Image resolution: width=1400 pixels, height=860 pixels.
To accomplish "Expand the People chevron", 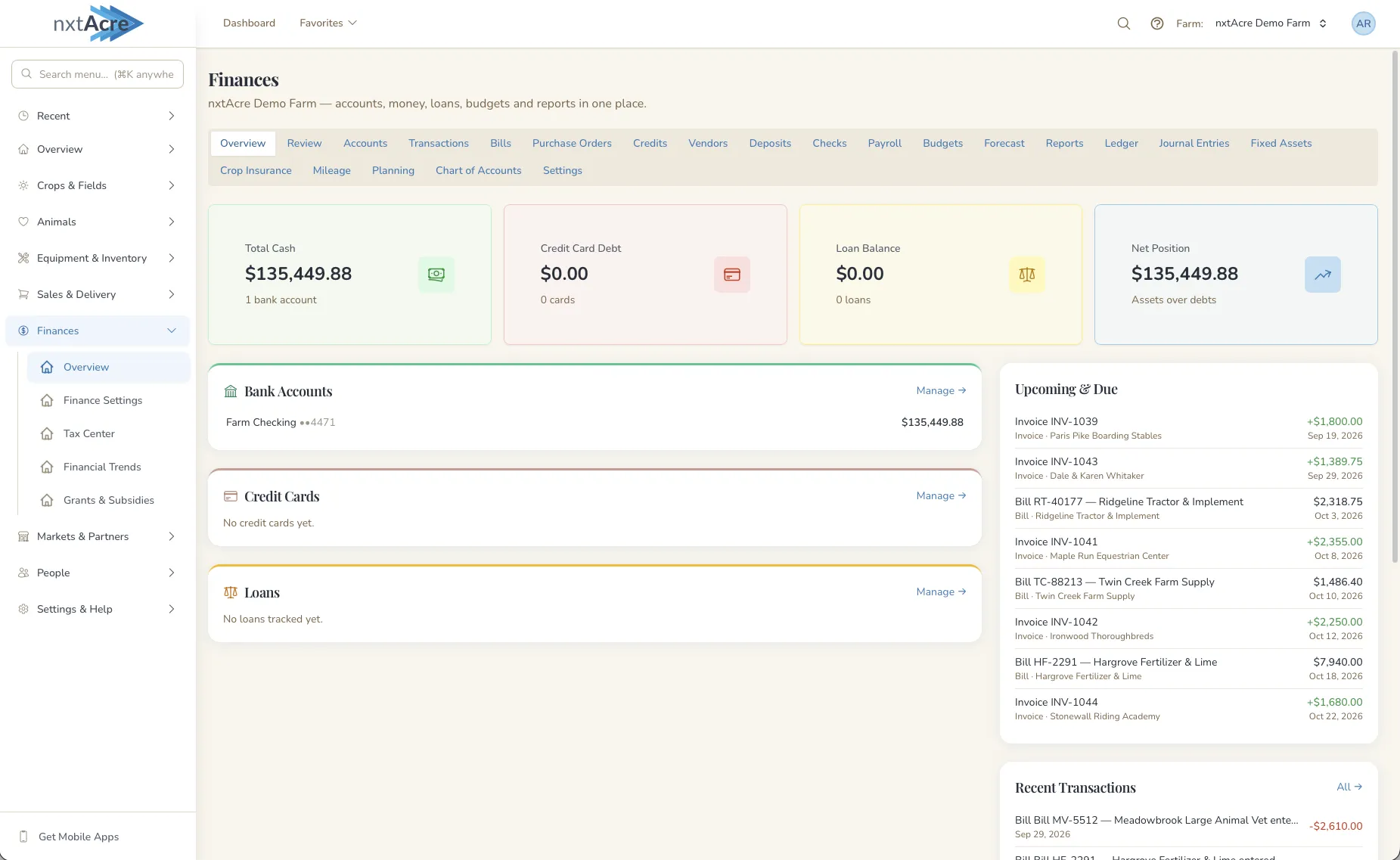I will (172, 573).
